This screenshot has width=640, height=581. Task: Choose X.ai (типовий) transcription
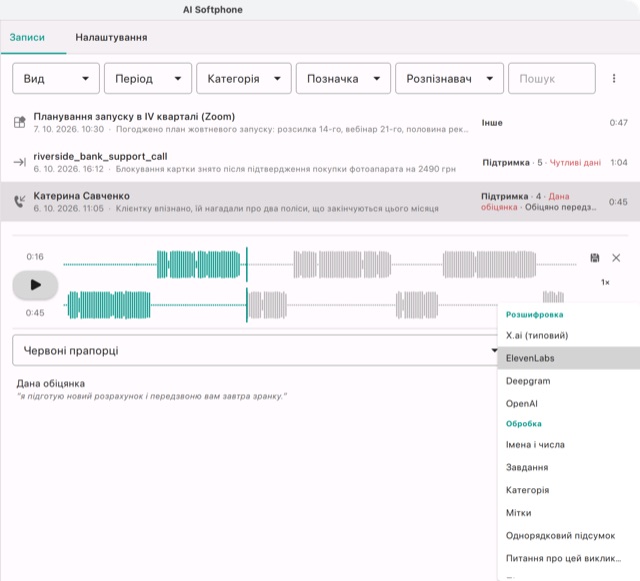(x=569, y=335)
